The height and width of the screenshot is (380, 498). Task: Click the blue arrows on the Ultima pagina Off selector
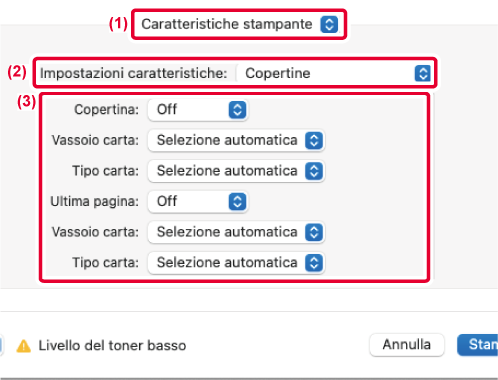coord(237,202)
